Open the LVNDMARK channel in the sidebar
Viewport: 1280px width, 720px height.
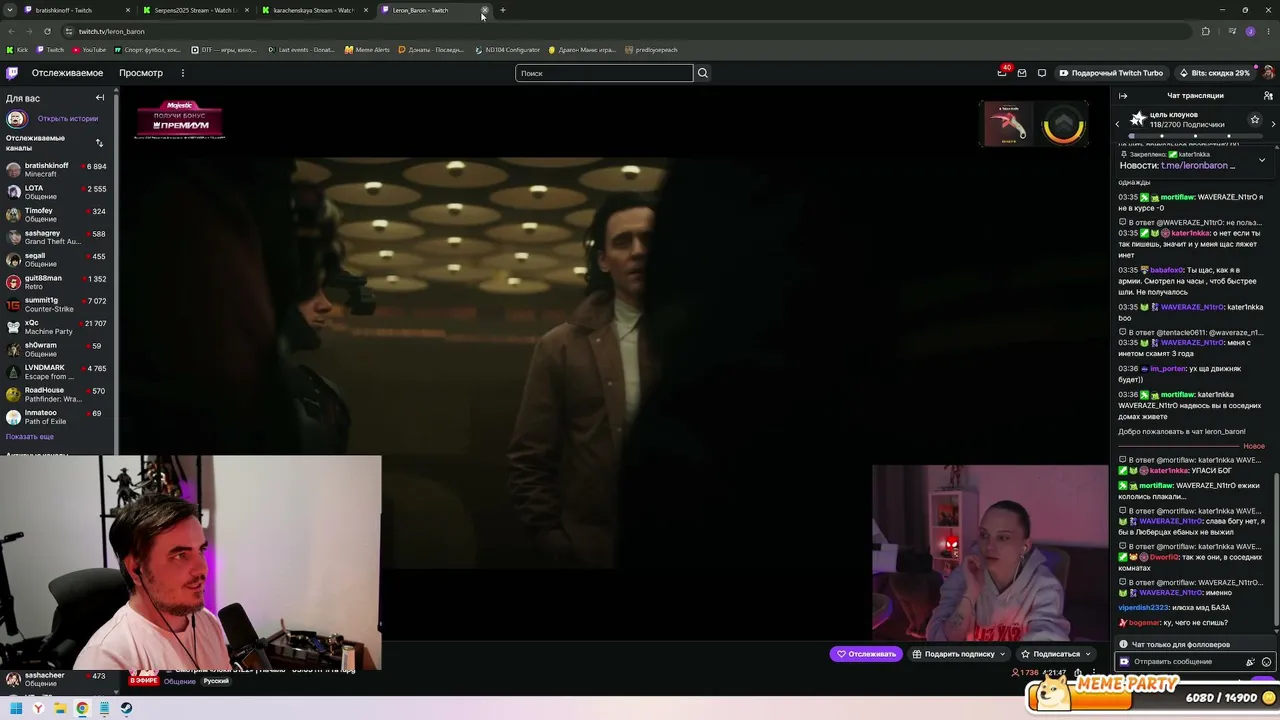click(58, 372)
